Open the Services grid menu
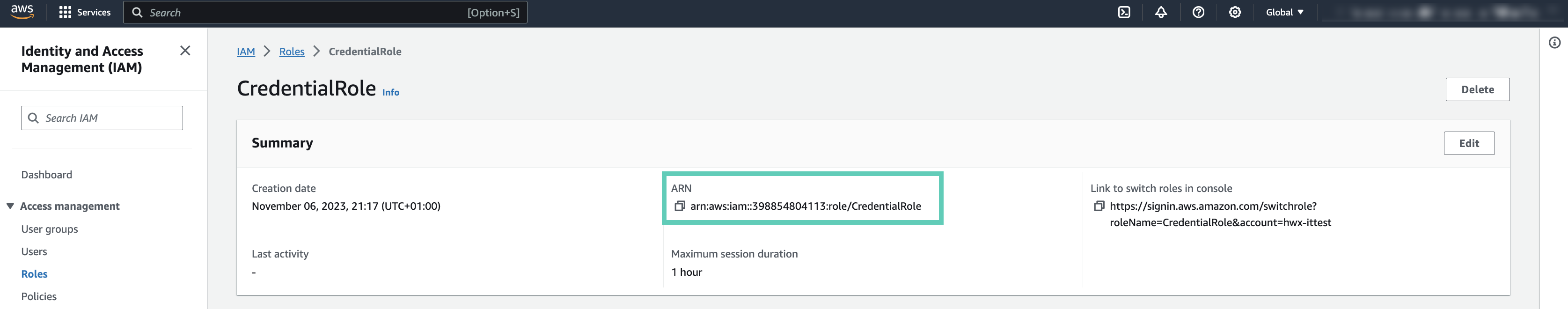 pyautogui.click(x=85, y=12)
